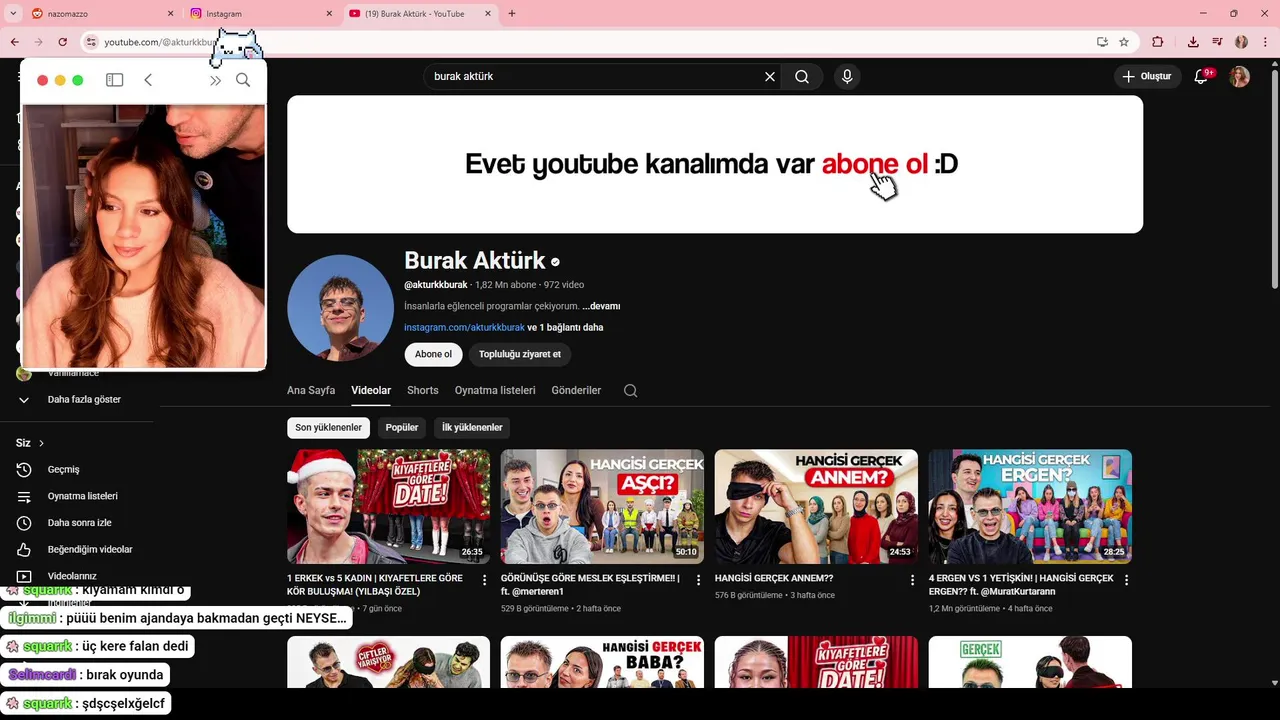Open the HANGİSİ GERÇEK ERGEN thumbnail
This screenshot has height=720, width=1280.
click(x=1030, y=507)
